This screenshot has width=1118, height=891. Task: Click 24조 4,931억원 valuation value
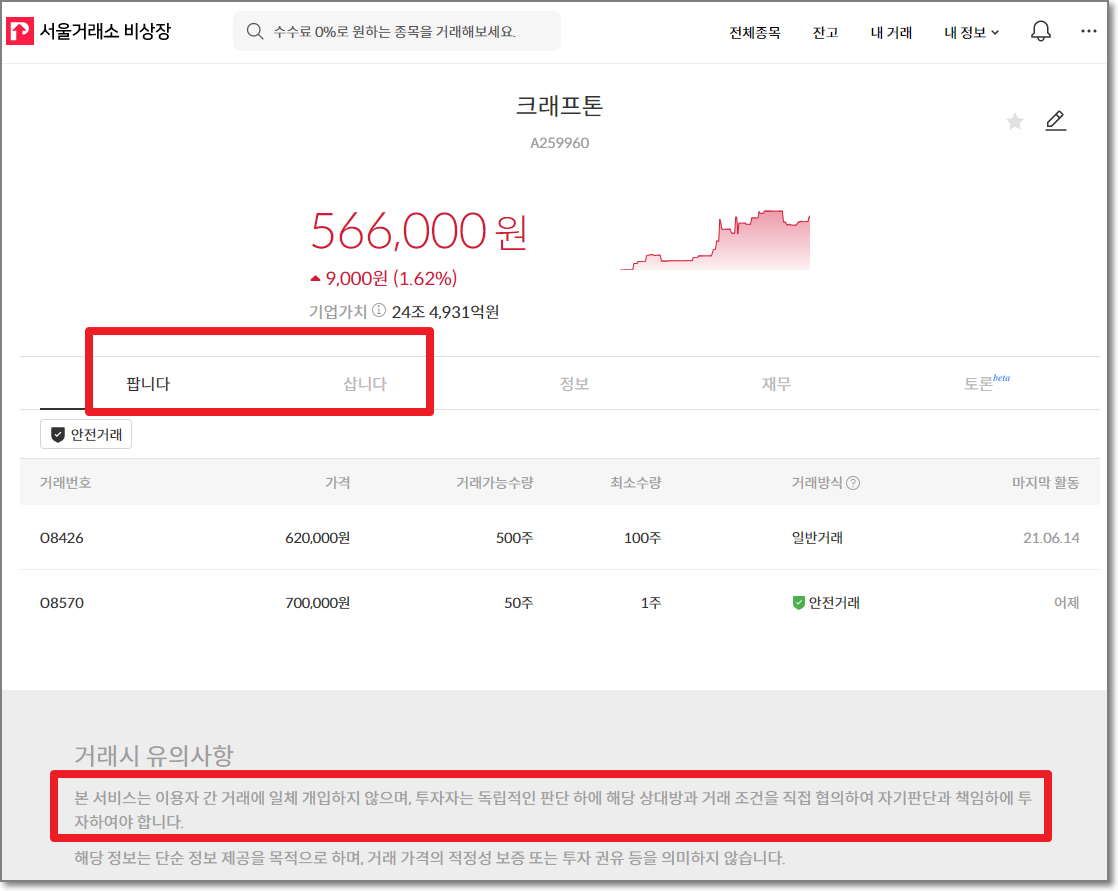(446, 312)
